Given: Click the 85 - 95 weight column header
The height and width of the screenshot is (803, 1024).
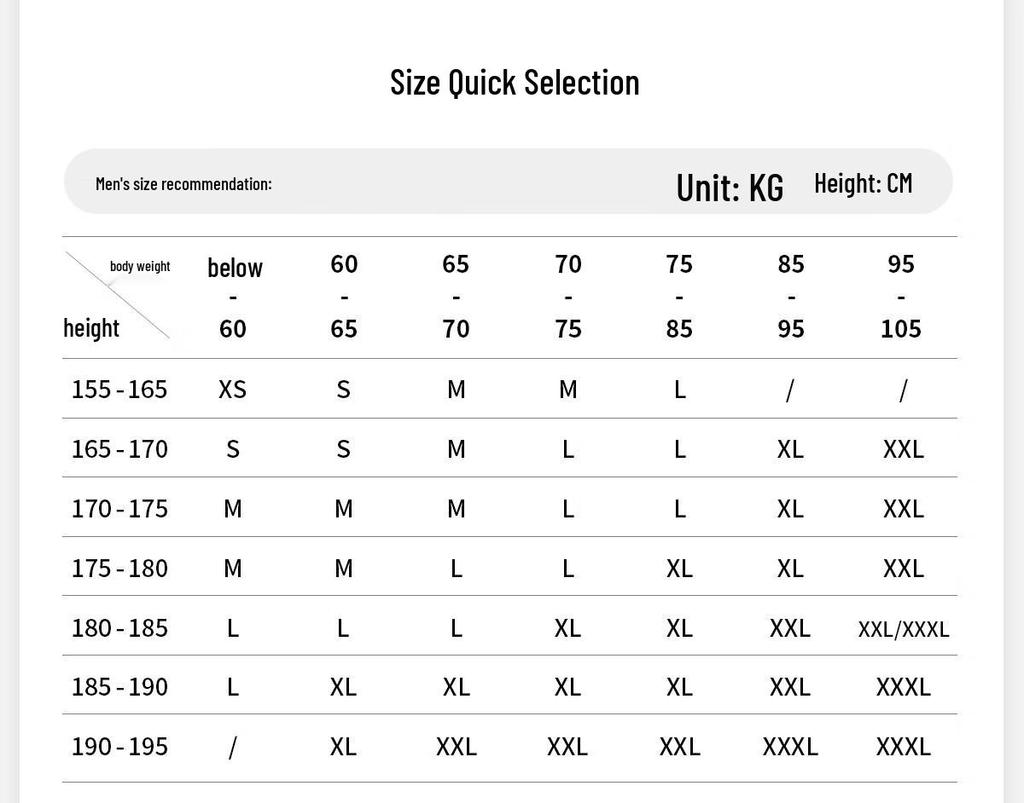Looking at the screenshot, I should coord(791,296).
